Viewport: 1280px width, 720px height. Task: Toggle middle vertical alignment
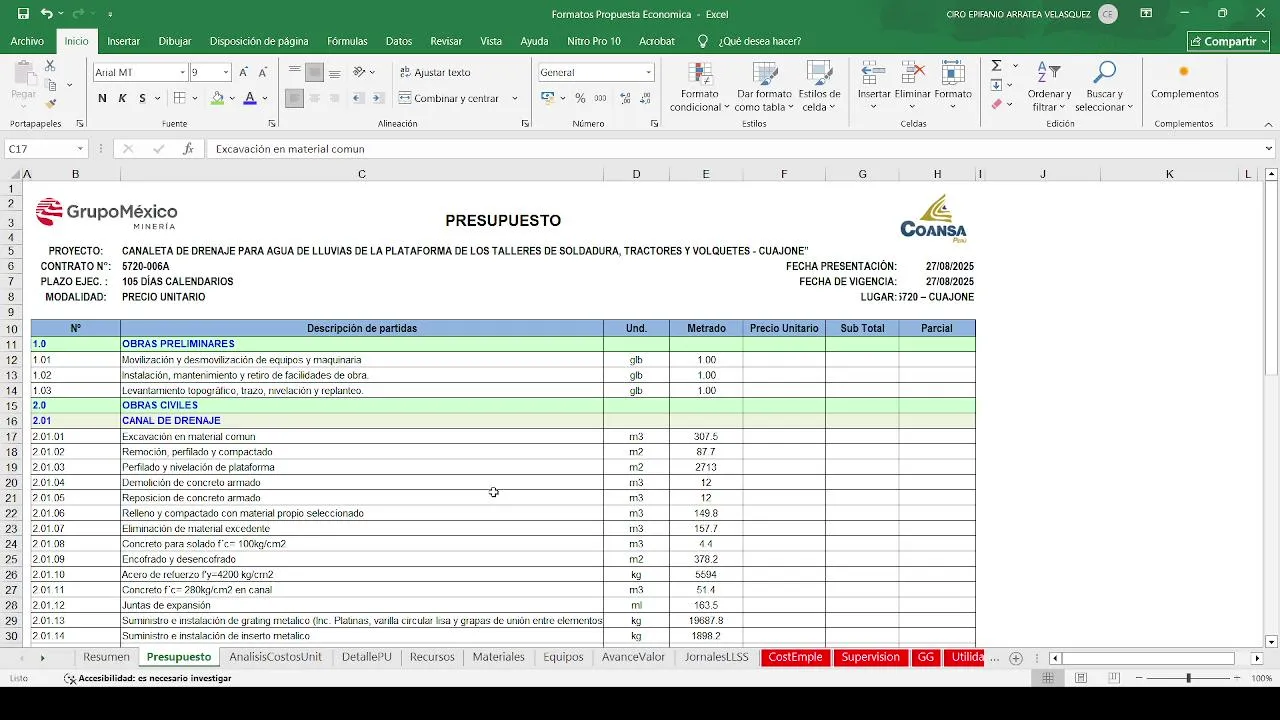[315, 72]
